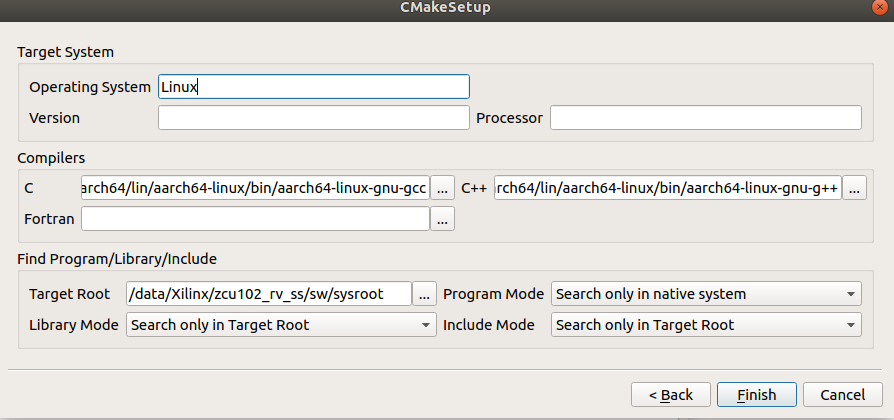Click the Processor input field
894x420 pixels.
coord(705,117)
